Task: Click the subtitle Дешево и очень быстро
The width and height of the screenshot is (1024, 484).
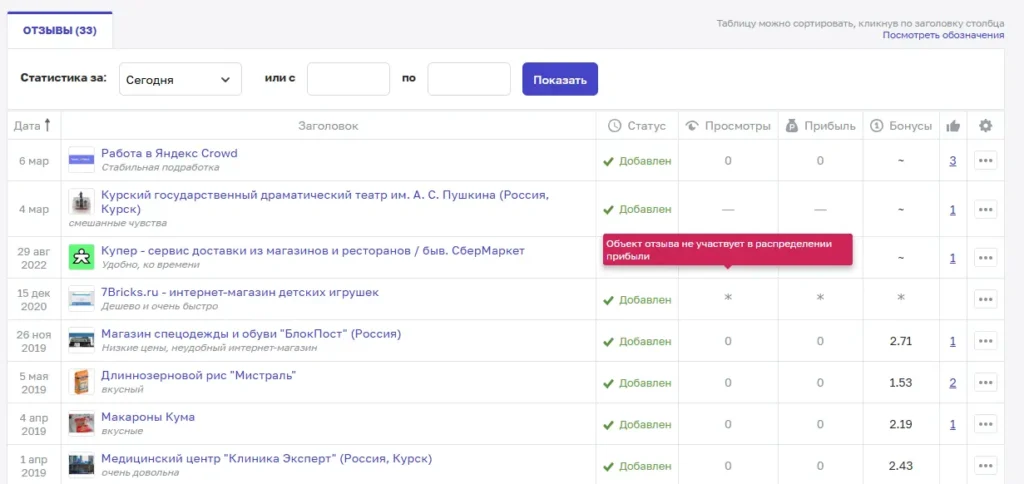Action: click(x=159, y=306)
